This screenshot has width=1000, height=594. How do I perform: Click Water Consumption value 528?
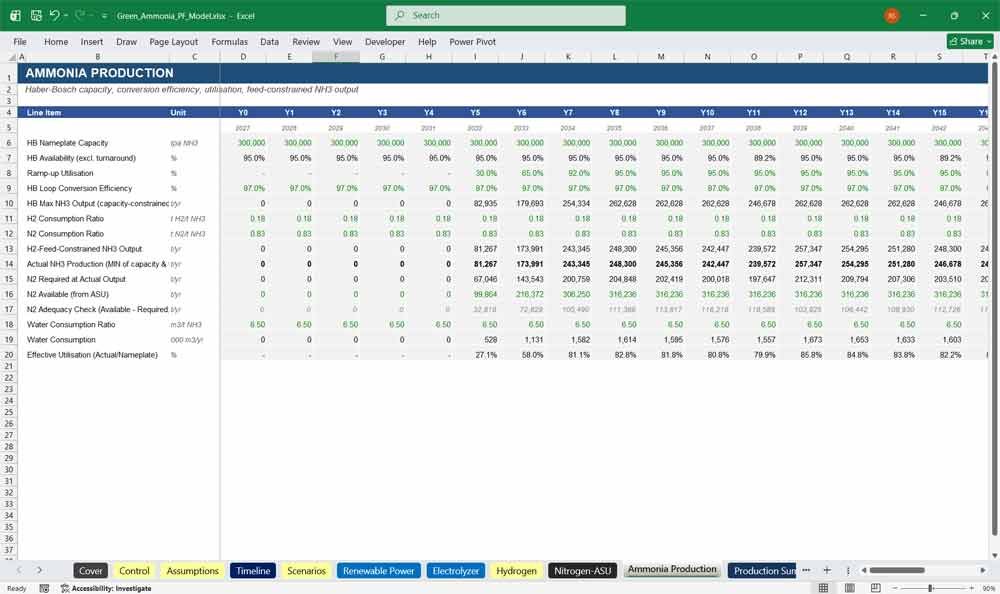(x=490, y=340)
